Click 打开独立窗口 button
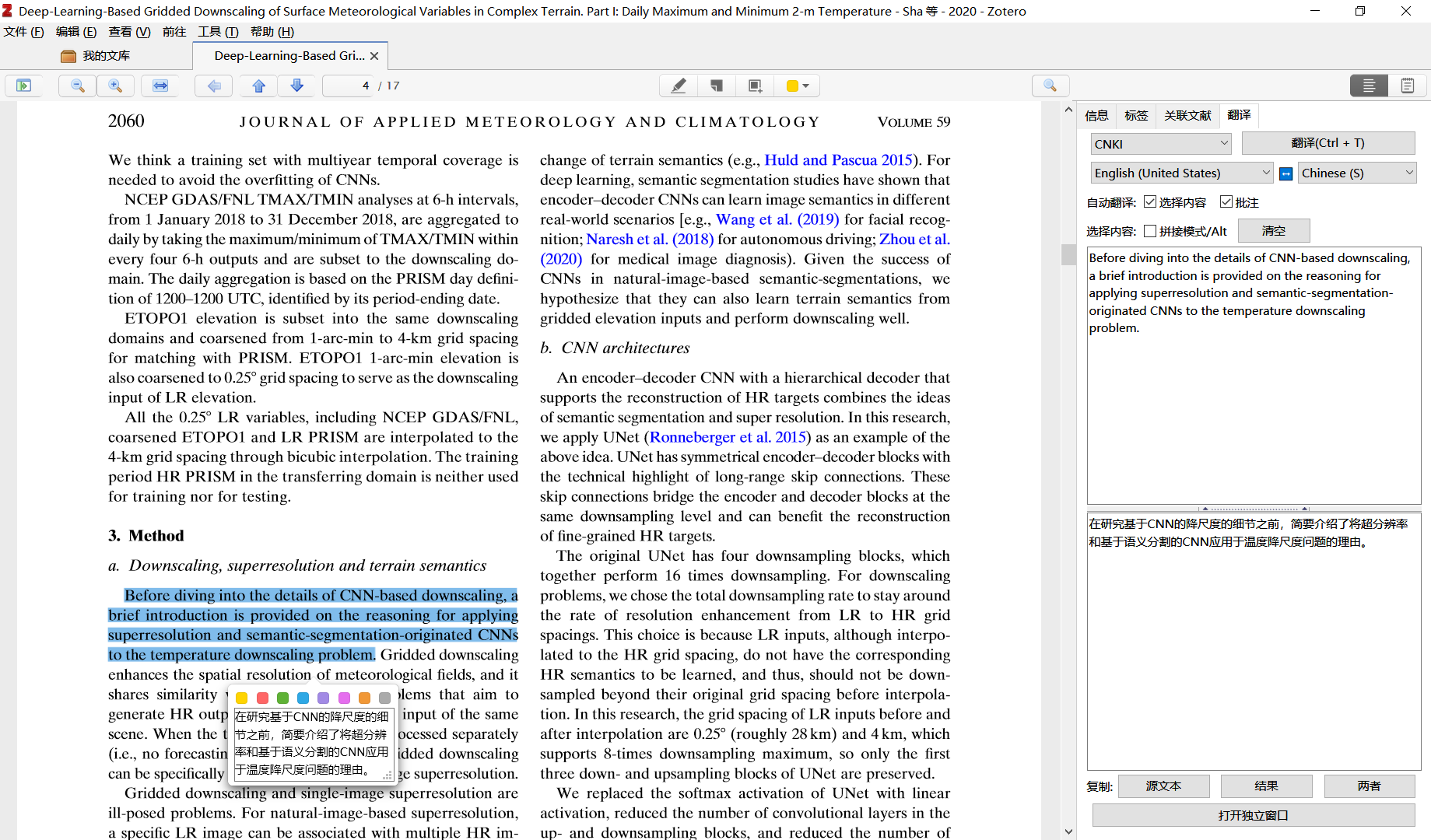1431x840 pixels. 1253,816
